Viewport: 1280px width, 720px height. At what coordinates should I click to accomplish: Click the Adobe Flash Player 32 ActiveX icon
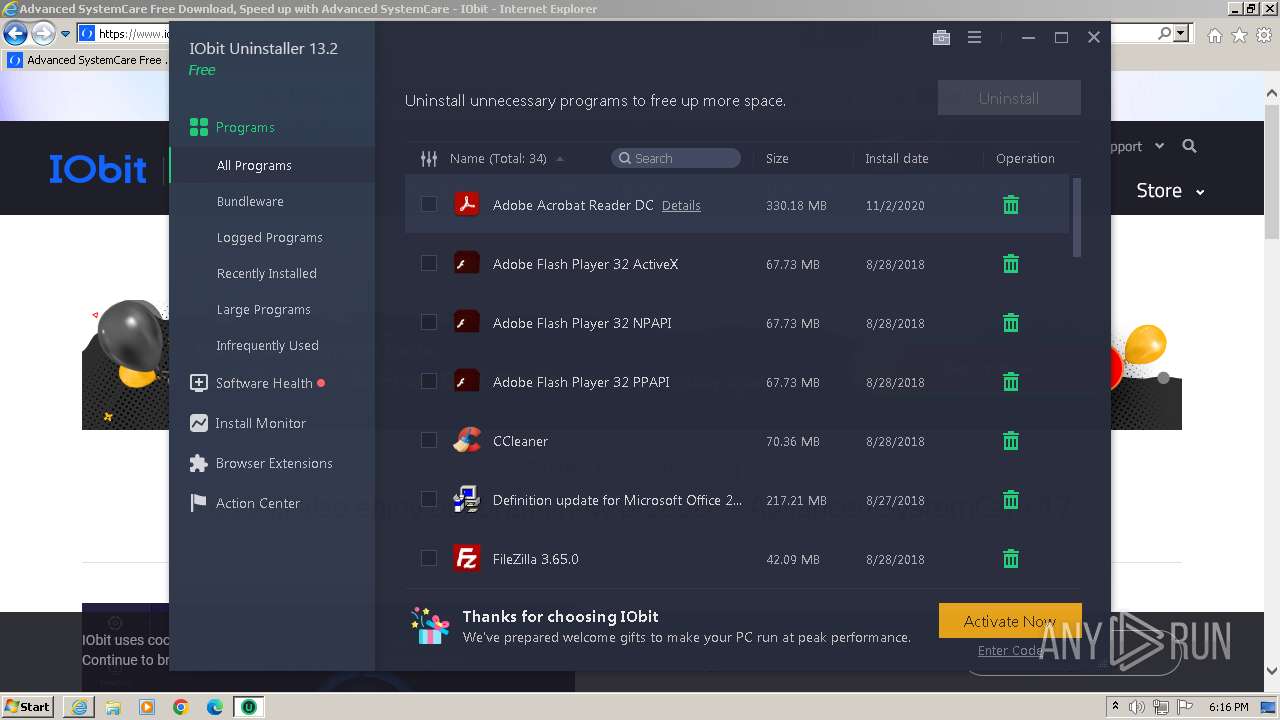pos(466,264)
